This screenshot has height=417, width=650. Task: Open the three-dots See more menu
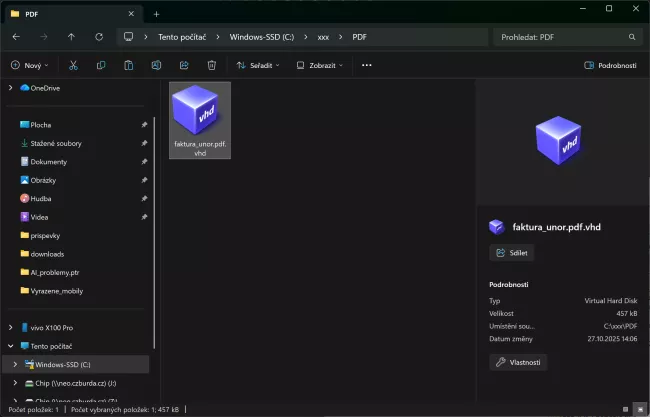366,65
